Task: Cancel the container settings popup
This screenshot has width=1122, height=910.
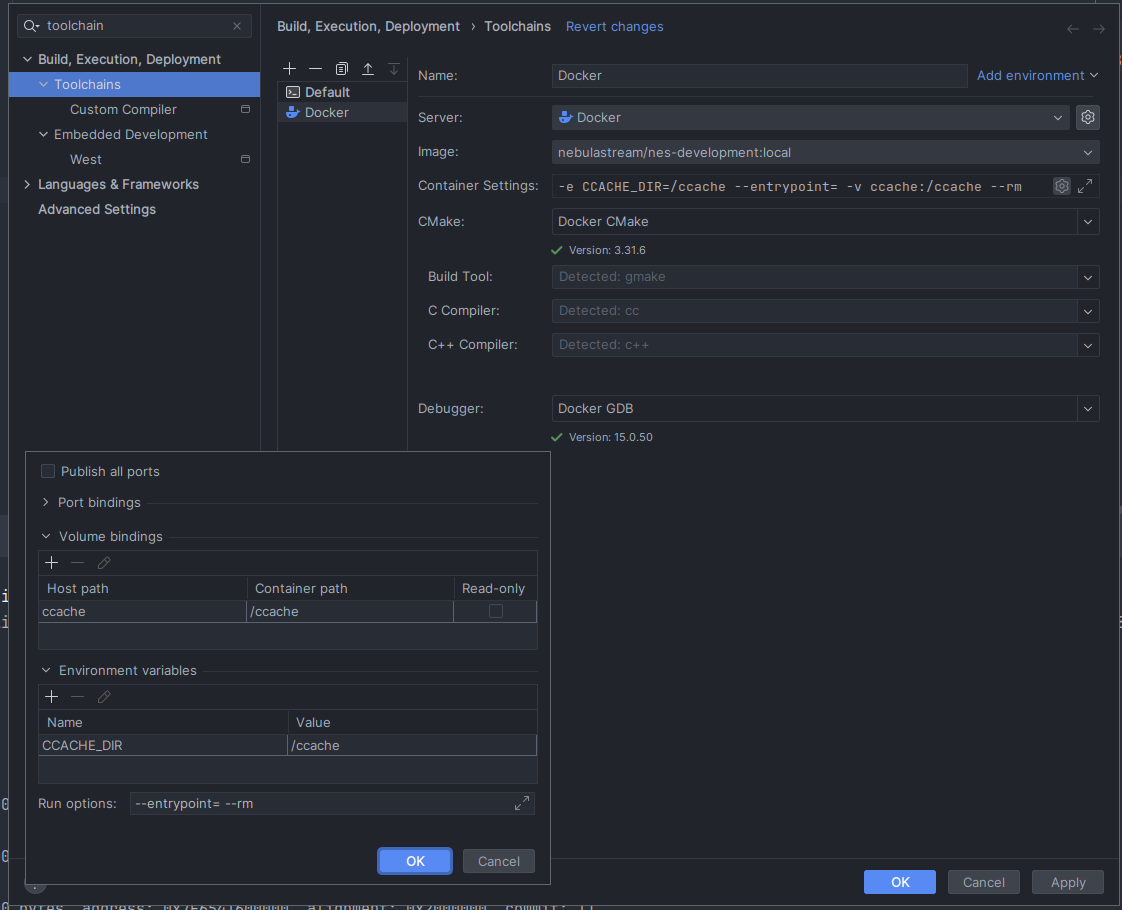Action: [499, 861]
